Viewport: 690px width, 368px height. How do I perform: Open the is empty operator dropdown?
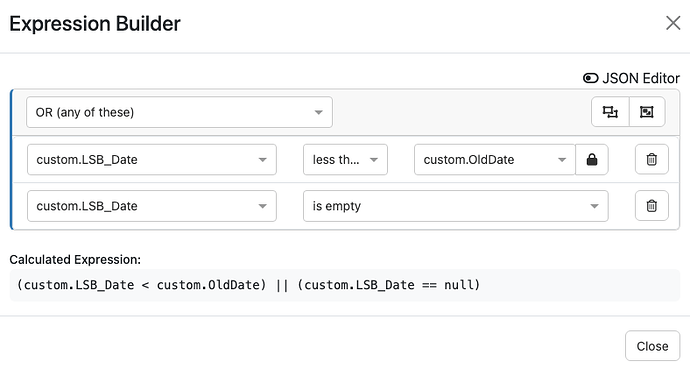[x=455, y=206]
